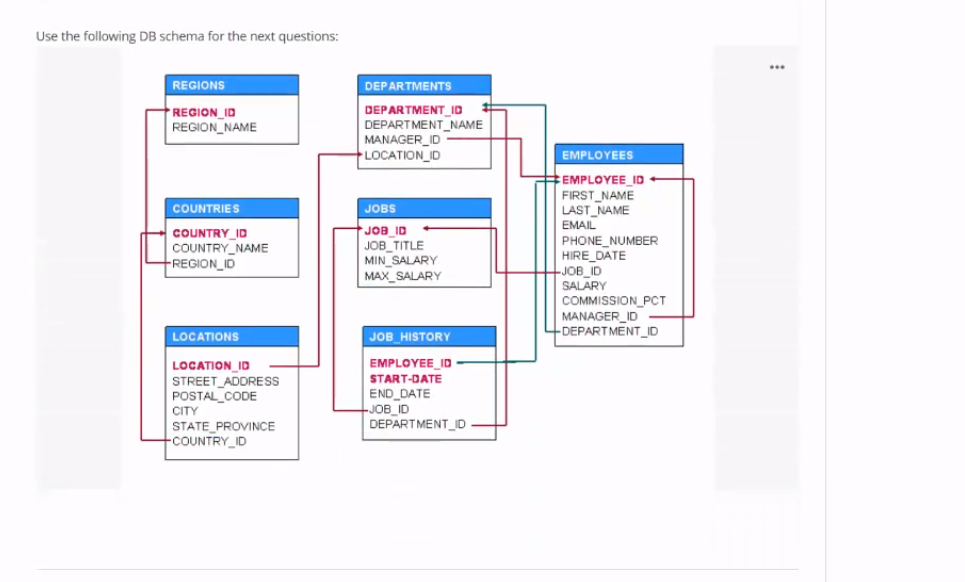Click the JOB_ID primary key in JOBS

click(x=385, y=230)
